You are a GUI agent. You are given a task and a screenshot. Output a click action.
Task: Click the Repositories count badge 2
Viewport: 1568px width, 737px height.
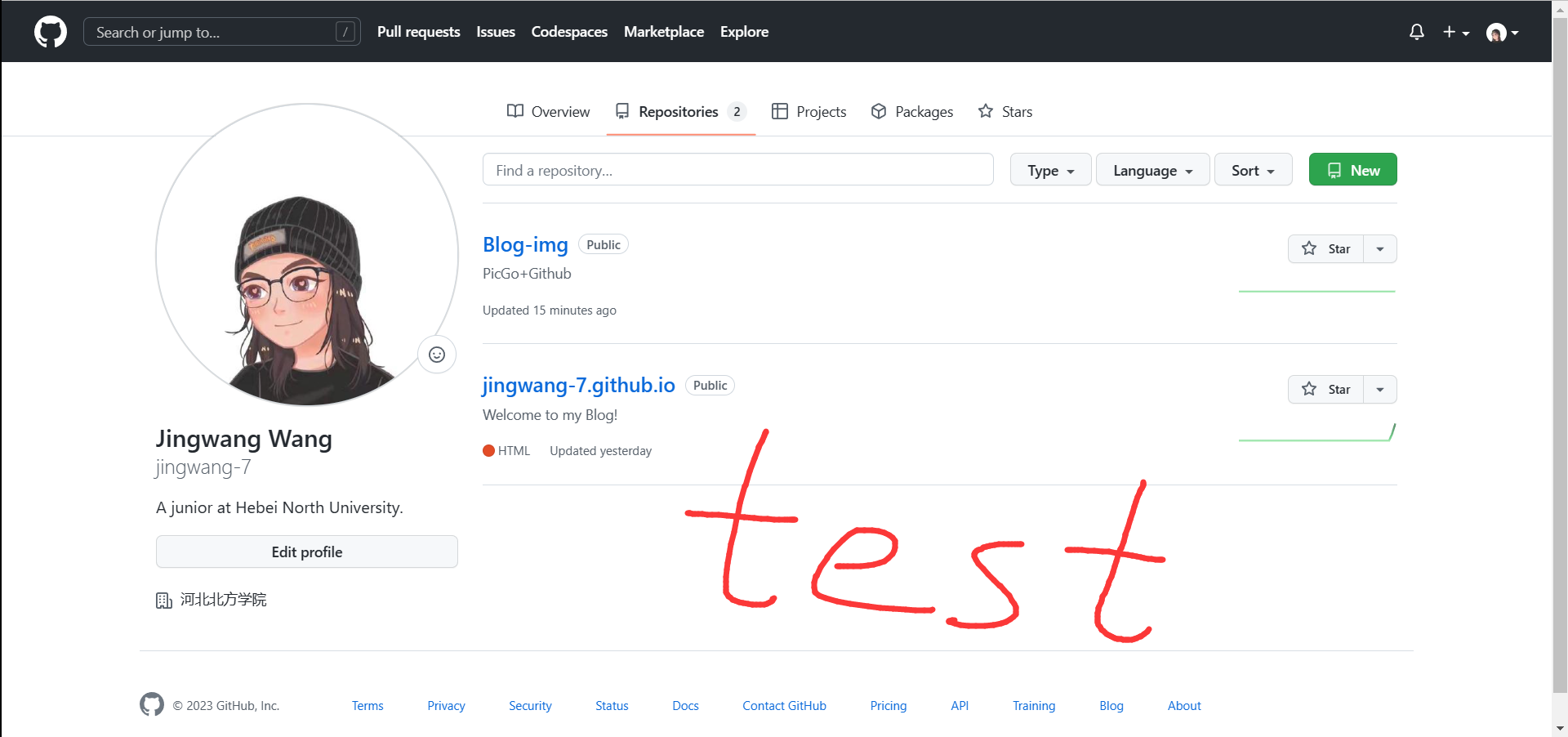737,111
